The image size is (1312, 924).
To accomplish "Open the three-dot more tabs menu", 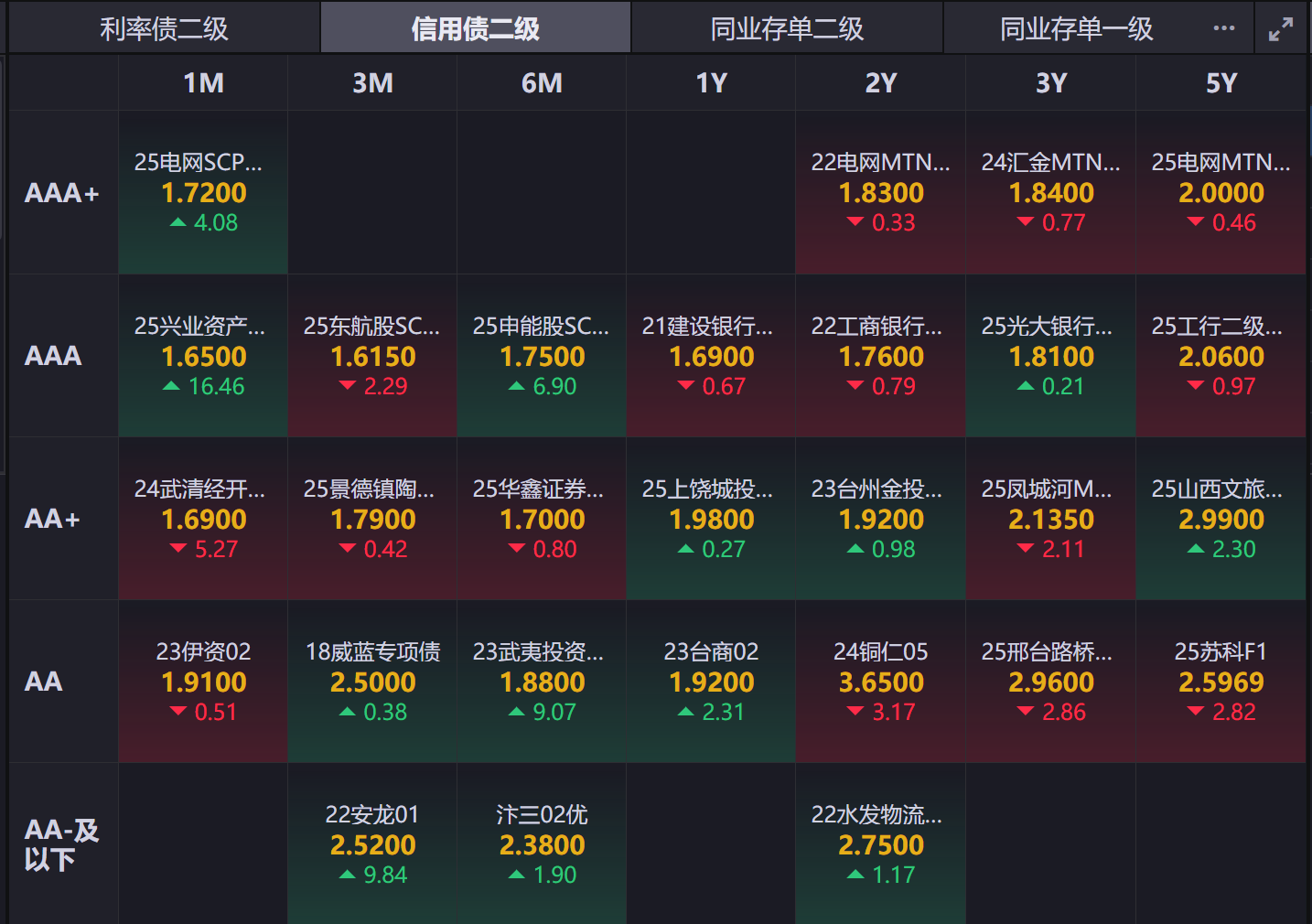I will (1224, 28).
